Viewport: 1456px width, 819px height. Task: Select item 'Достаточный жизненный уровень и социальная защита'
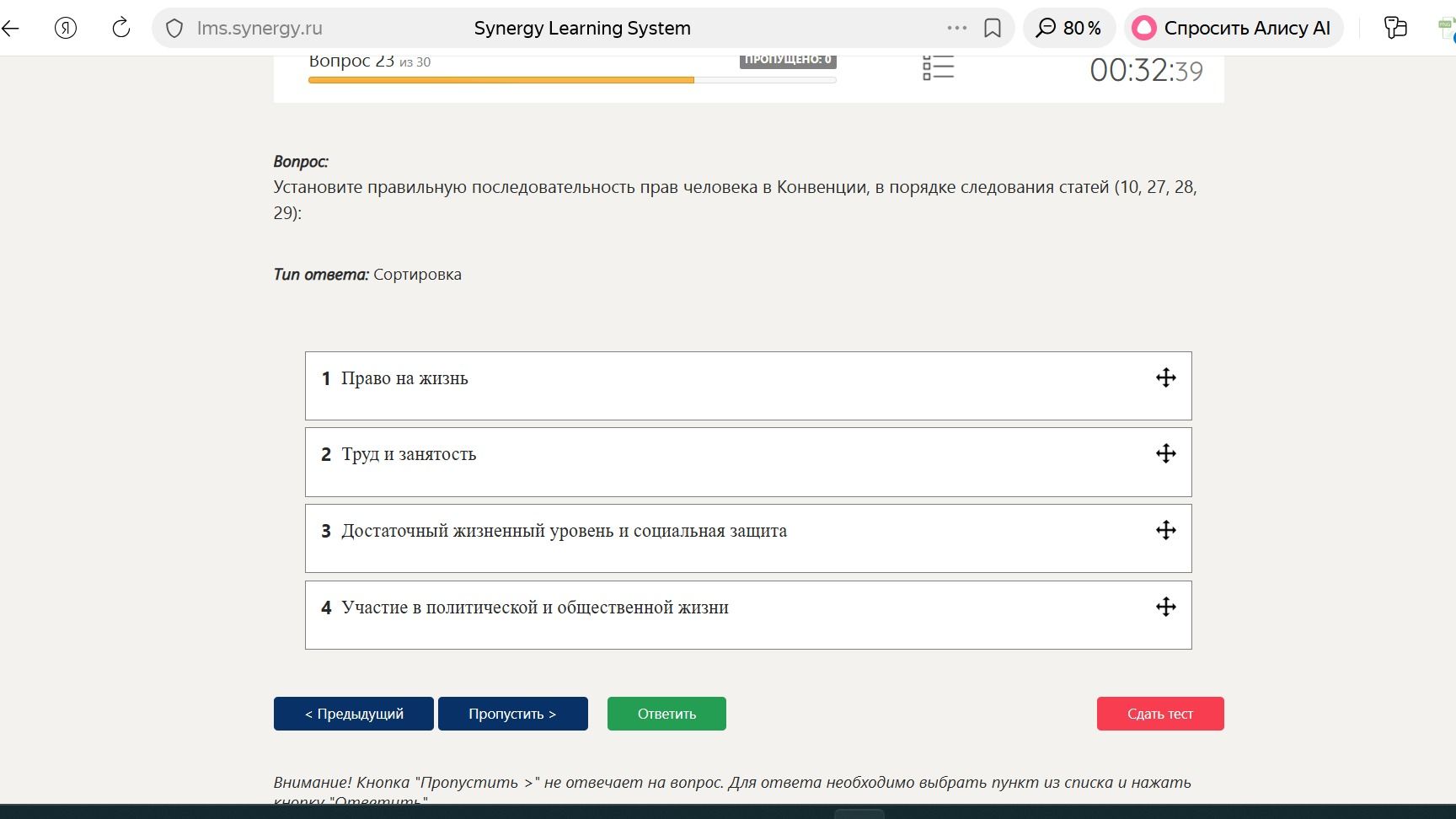(748, 538)
